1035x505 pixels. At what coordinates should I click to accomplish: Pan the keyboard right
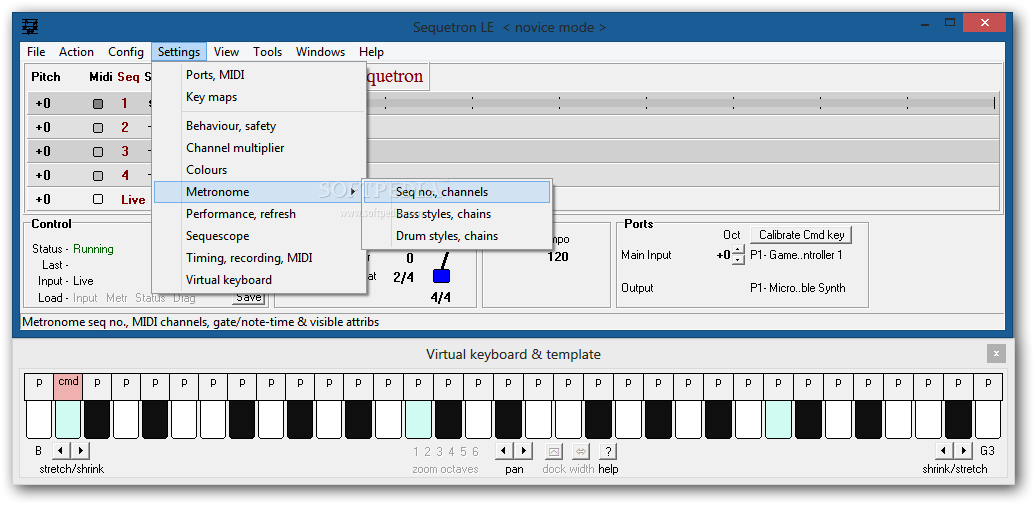[x=523, y=451]
